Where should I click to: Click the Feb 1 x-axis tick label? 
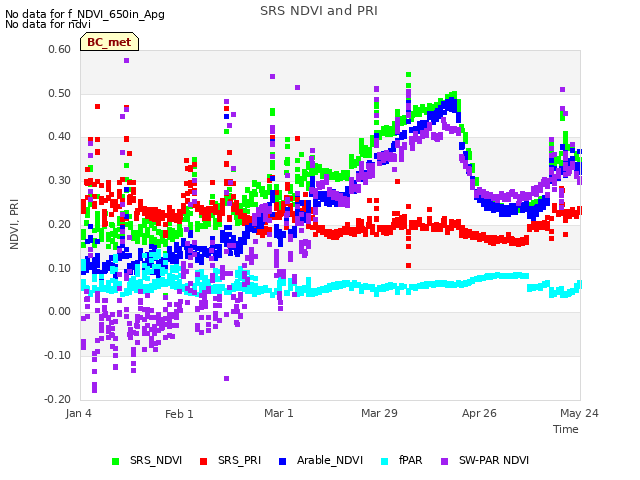click(179, 414)
